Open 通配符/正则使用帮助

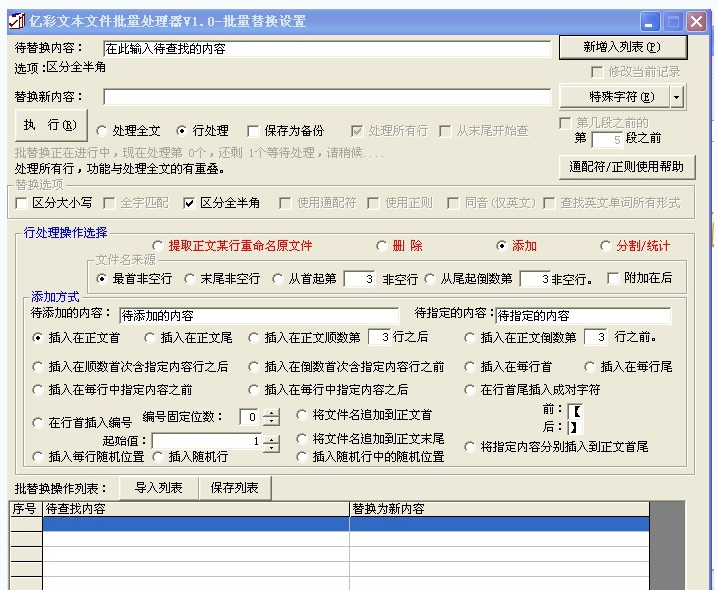coord(626,167)
